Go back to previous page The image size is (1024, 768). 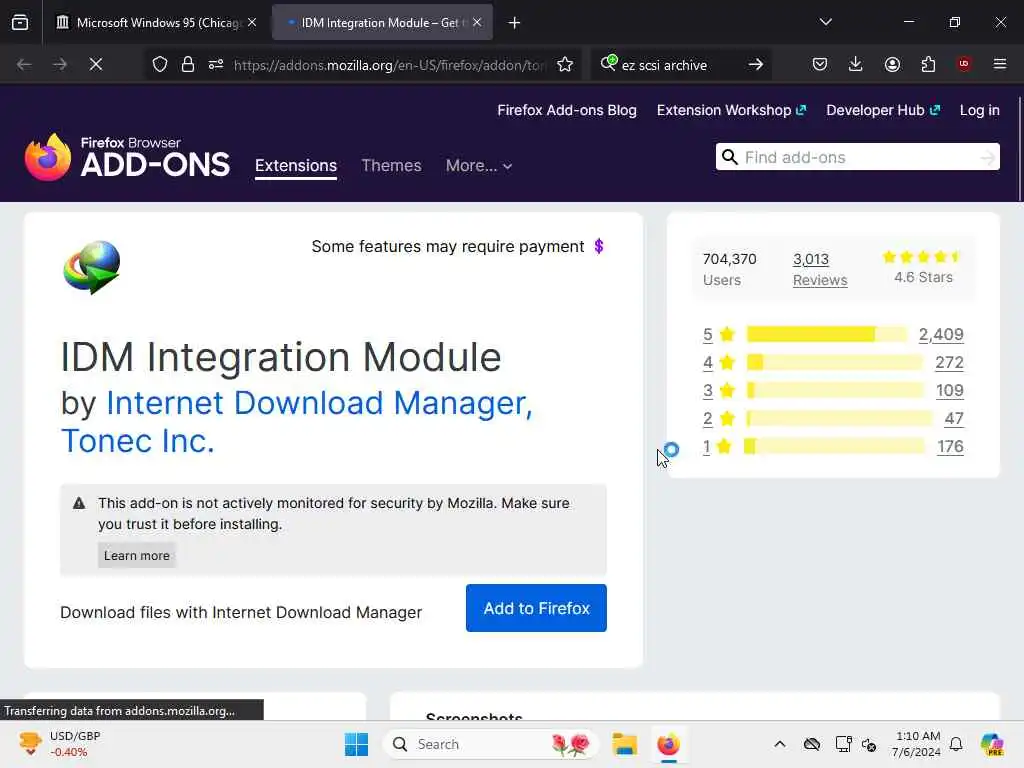[x=24, y=64]
